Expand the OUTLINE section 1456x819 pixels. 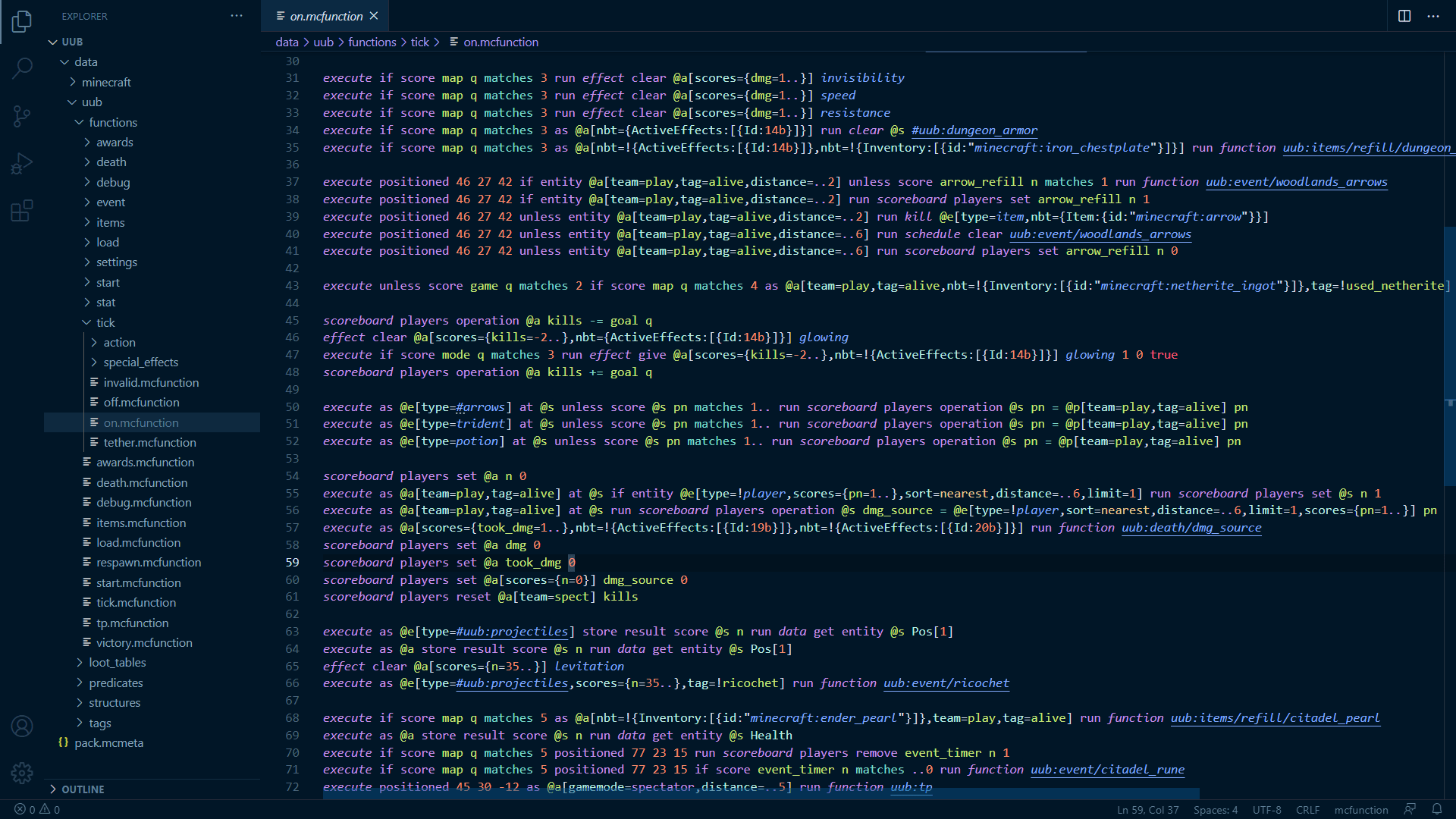click(x=83, y=789)
